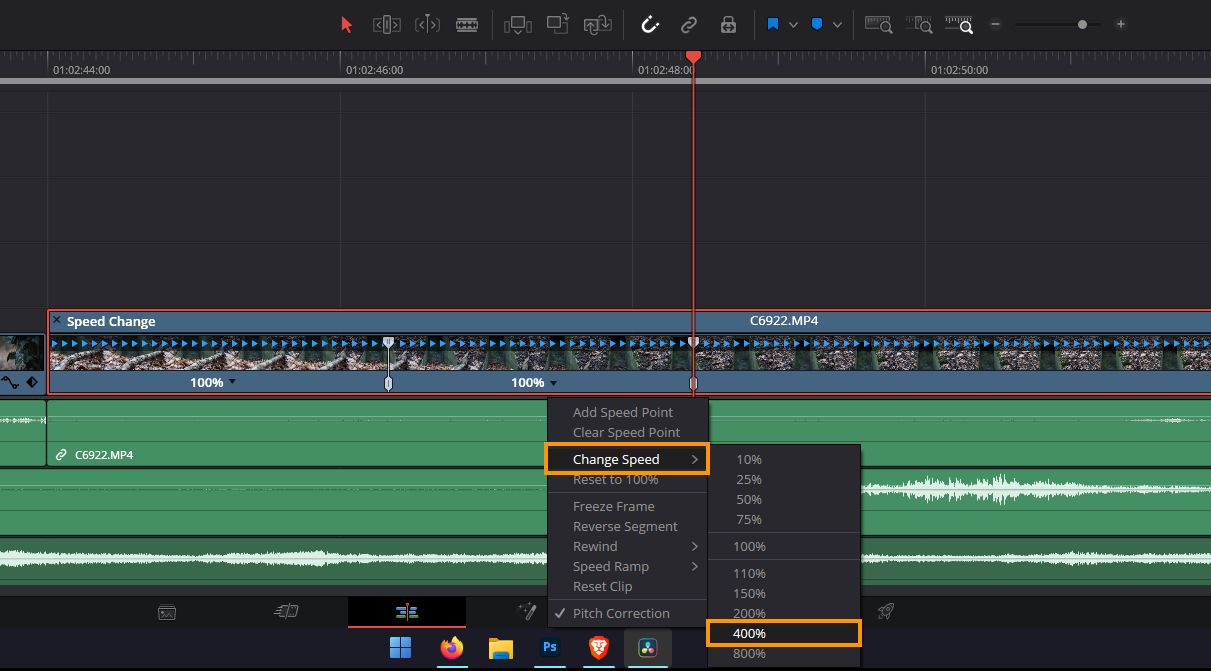Click the timeline zoom slider handle

(x=1082, y=24)
